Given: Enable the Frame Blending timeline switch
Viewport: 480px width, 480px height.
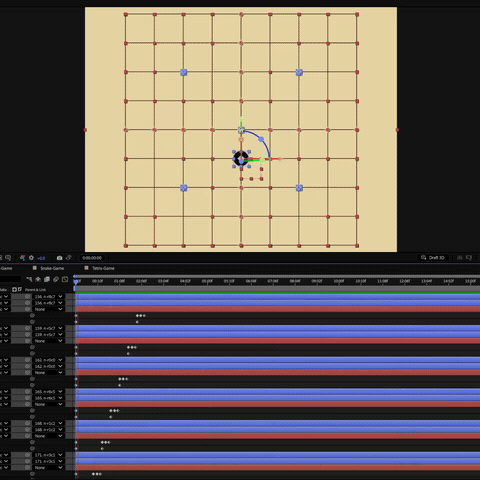Looking at the screenshot, I should click(x=47, y=279).
